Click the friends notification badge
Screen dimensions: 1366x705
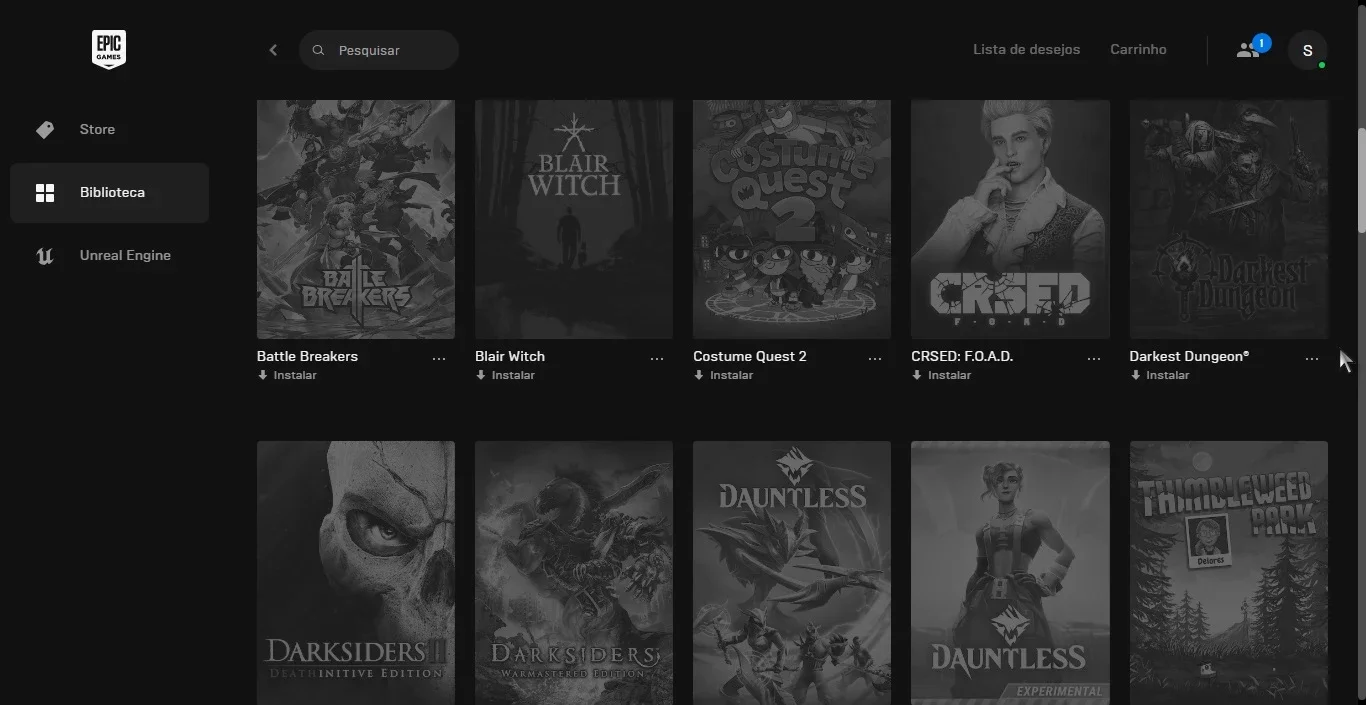(1262, 43)
